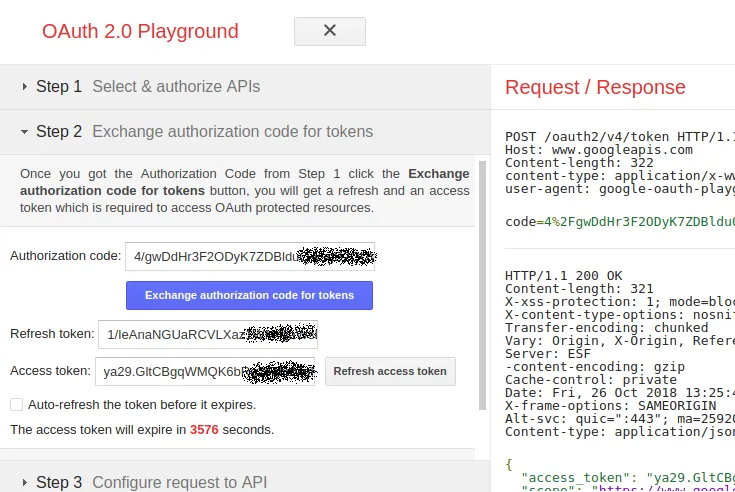Focus the Refresh token field

click(x=208, y=334)
